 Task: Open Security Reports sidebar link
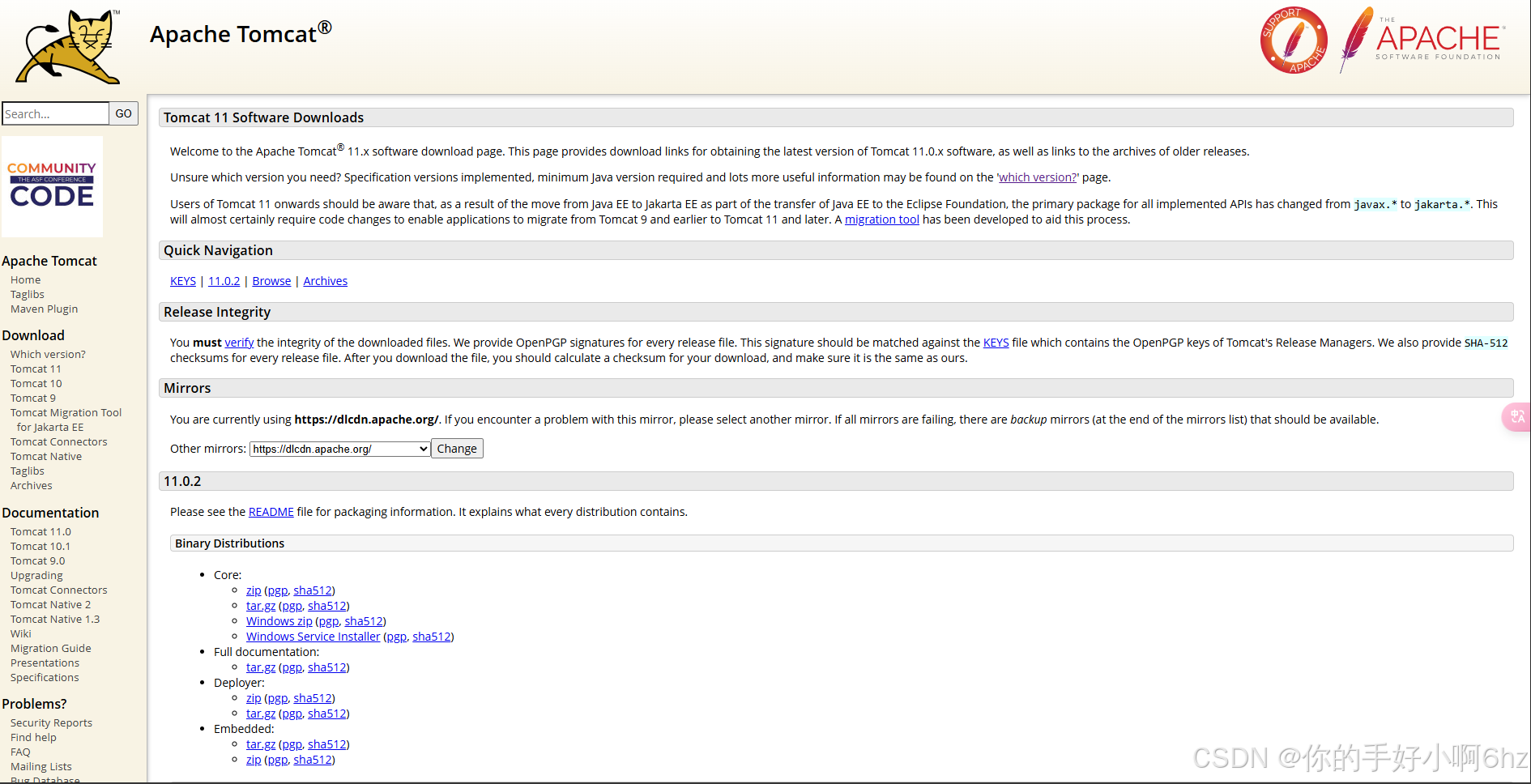click(x=51, y=722)
